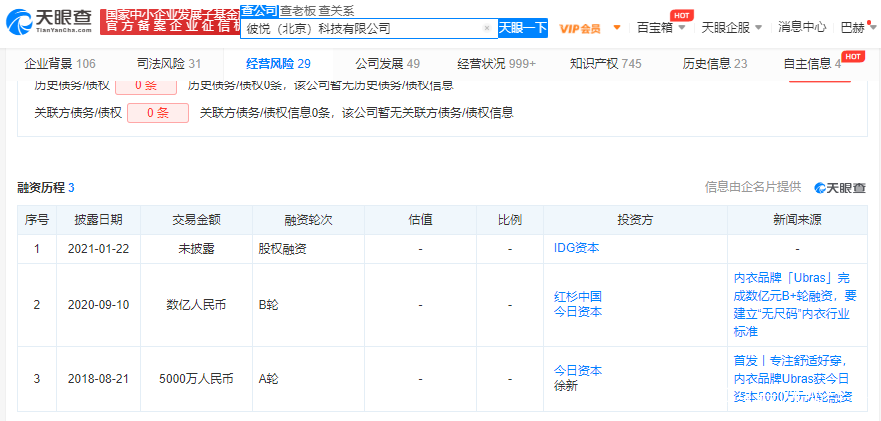
Task: Click the 数亿人民币 amount cell
Action: click(x=197, y=305)
